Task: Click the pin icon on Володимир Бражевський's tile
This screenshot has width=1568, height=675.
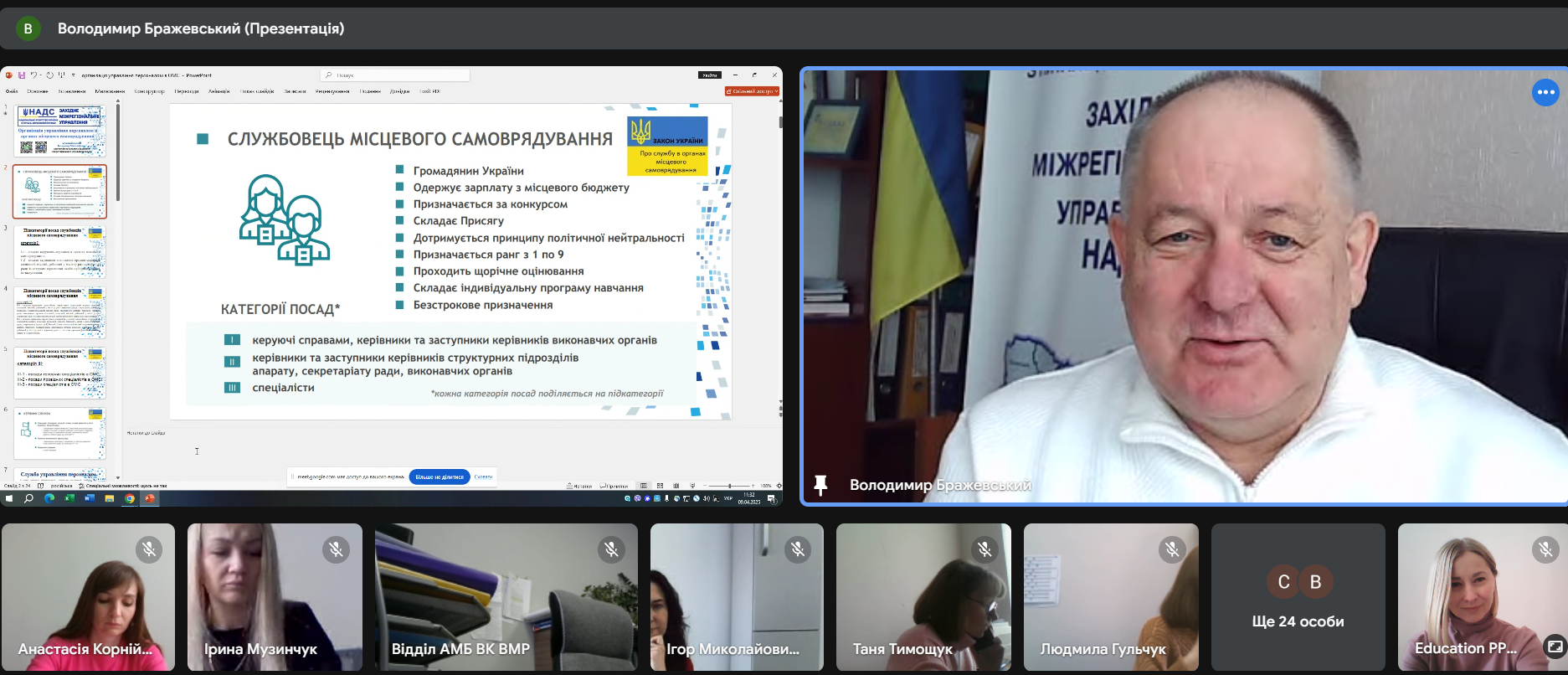Action: (x=820, y=485)
